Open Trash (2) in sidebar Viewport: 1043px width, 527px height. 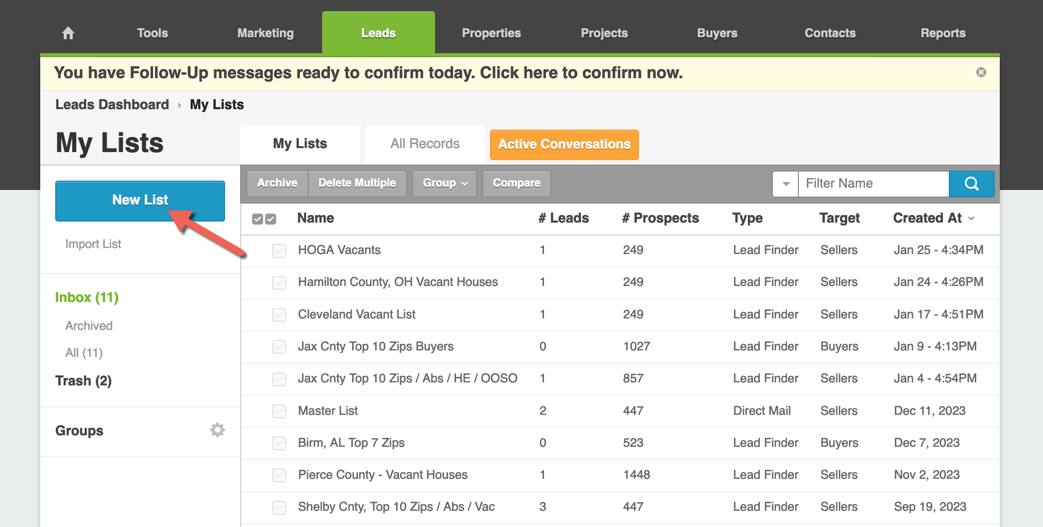coord(83,381)
